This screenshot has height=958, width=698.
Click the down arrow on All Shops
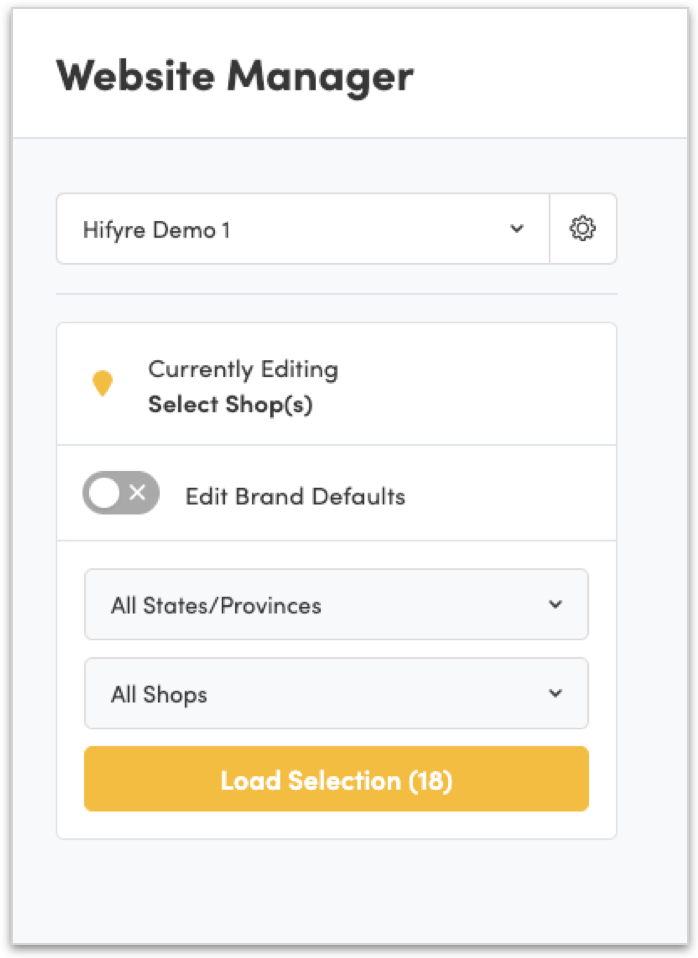click(556, 694)
